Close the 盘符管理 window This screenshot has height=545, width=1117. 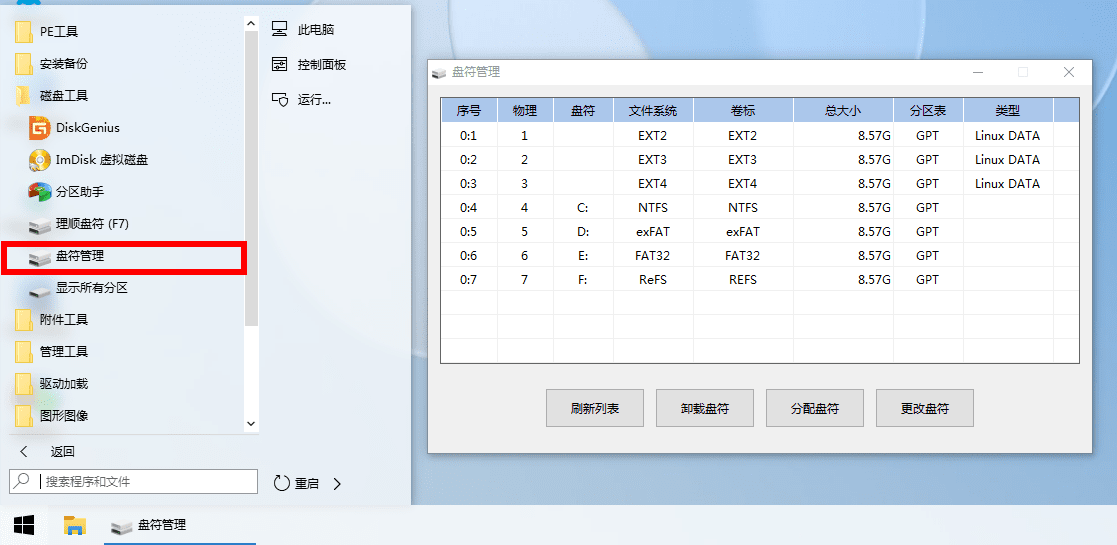tap(1068, 72)
